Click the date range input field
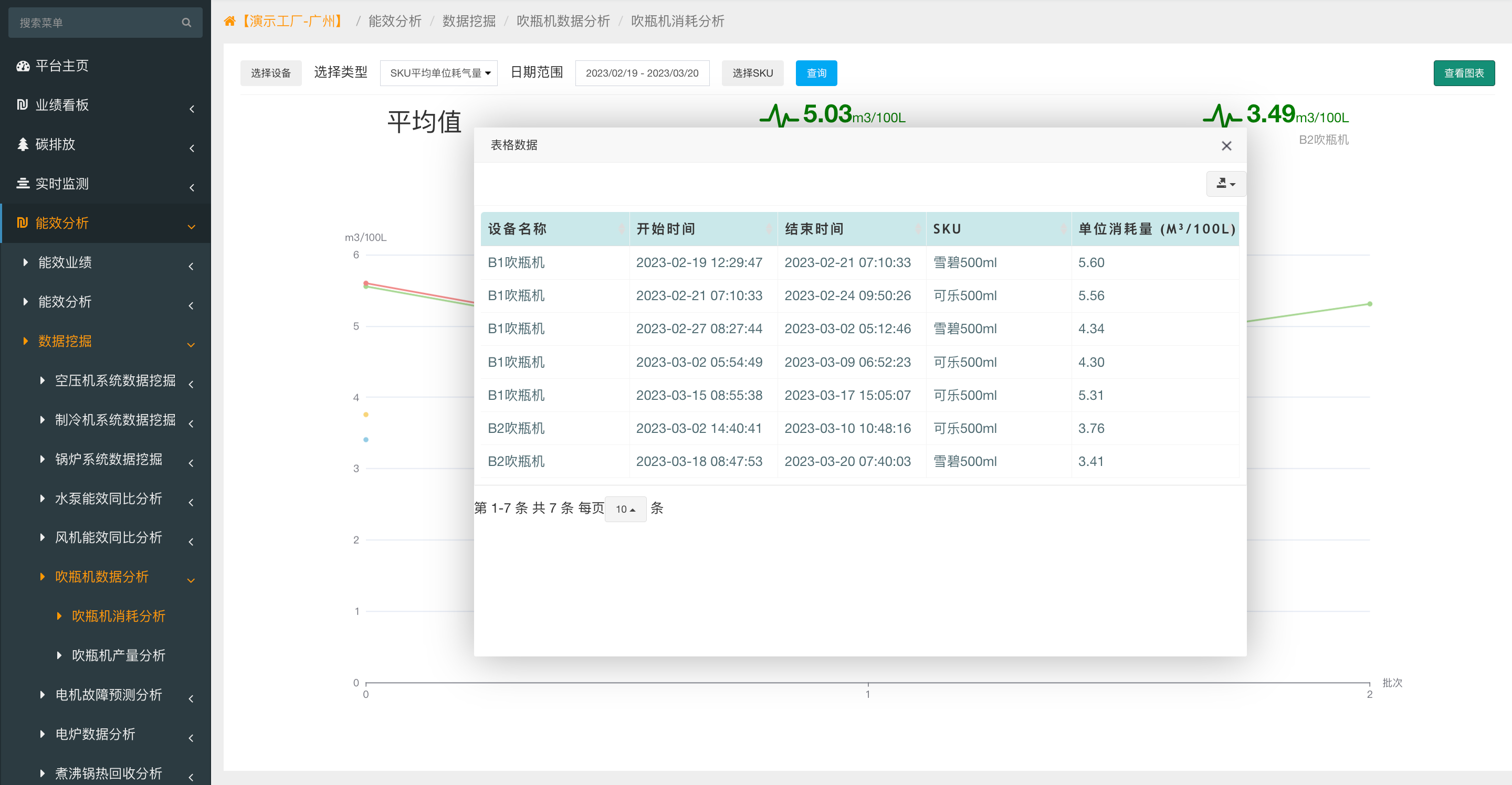The width and height of the screenshot is (1512, 785). point(642,73)
